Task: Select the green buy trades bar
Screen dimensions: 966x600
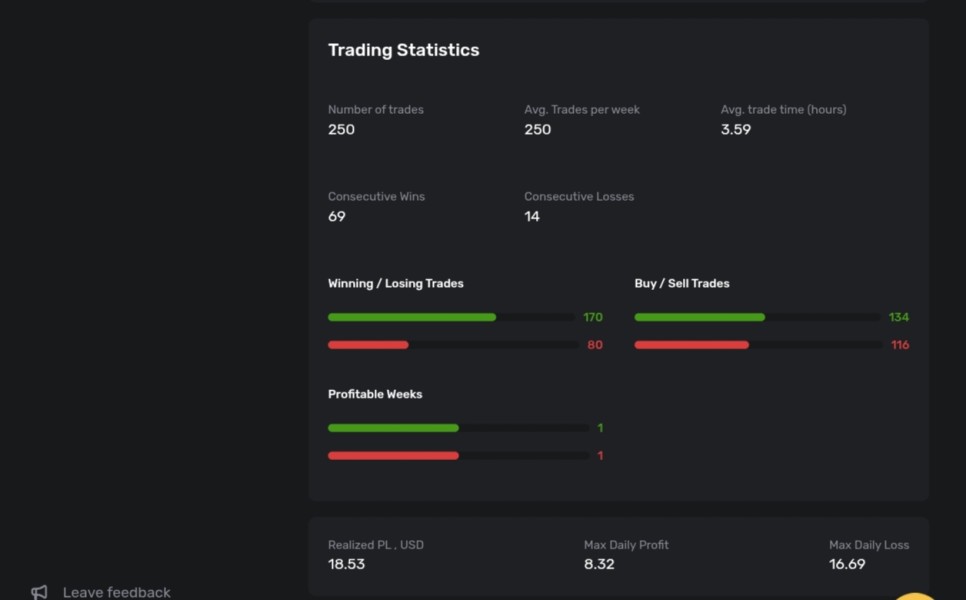Action: [699, 317]
